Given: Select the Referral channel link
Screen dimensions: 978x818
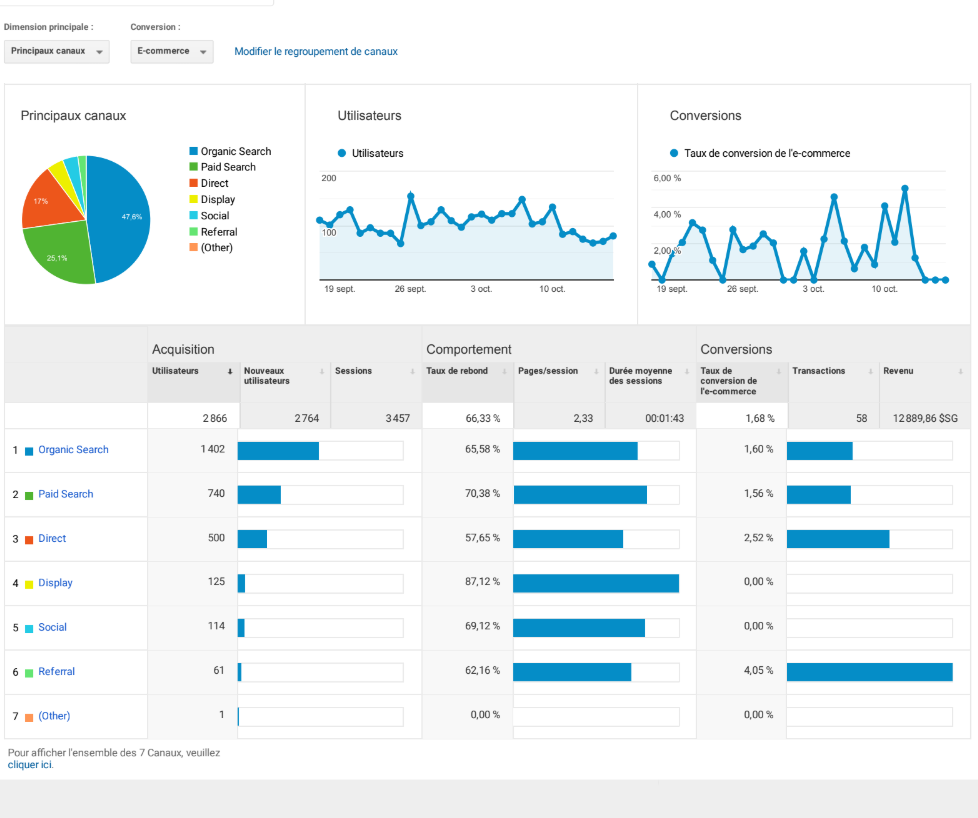Looking at the screenshot, I should click(57, 672).
